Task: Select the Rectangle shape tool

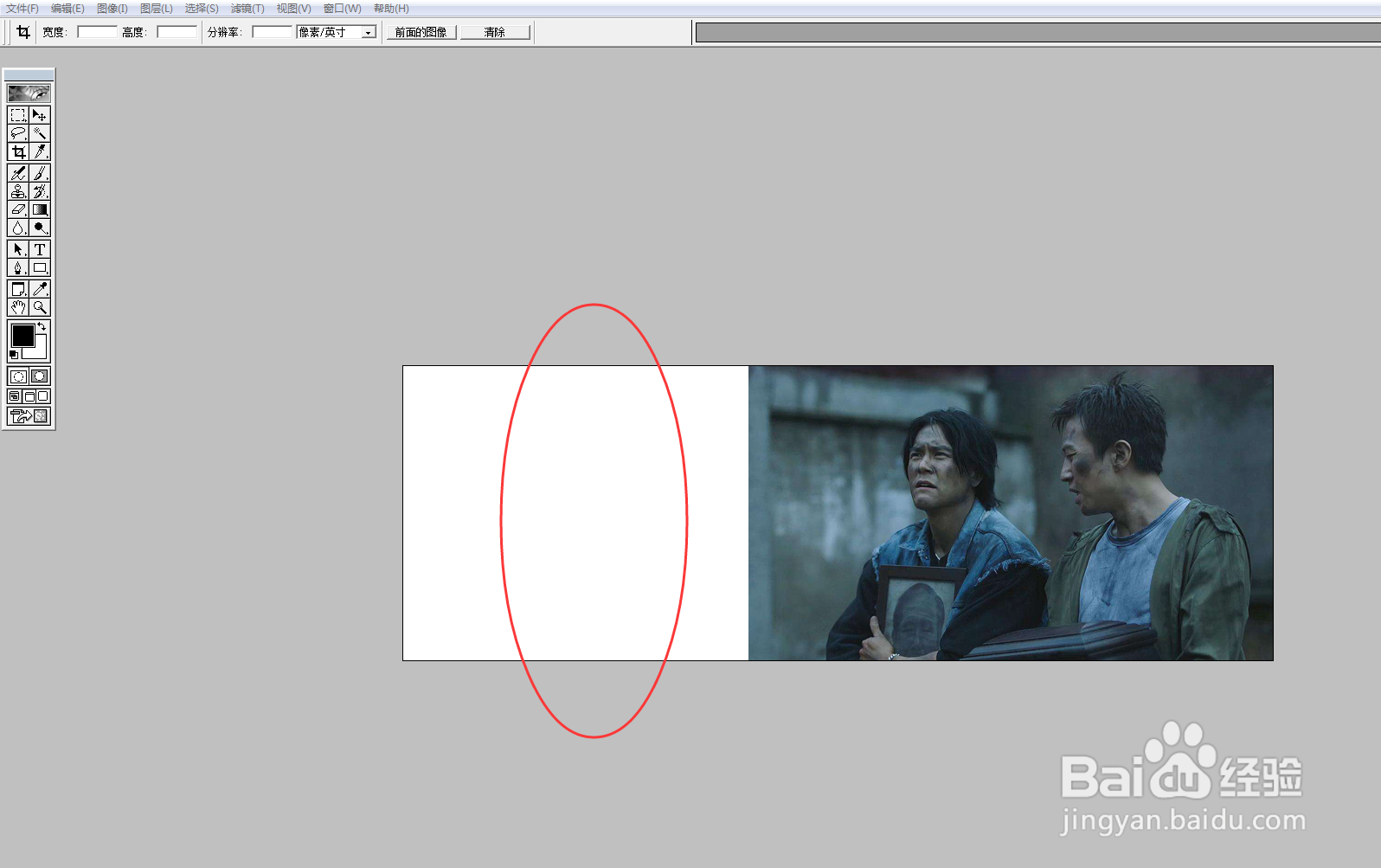Action: click(40, 267)
